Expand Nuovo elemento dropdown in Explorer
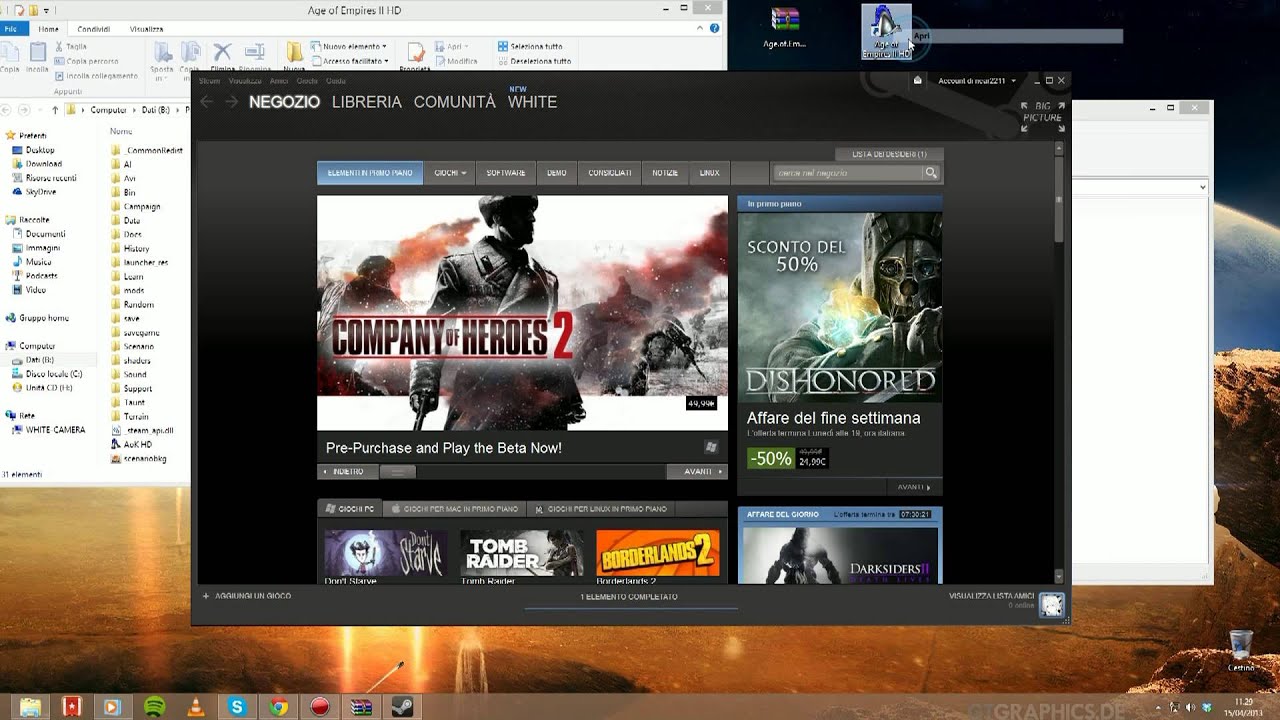Viewport: 1280px width, 720px height. pos(348,46)
